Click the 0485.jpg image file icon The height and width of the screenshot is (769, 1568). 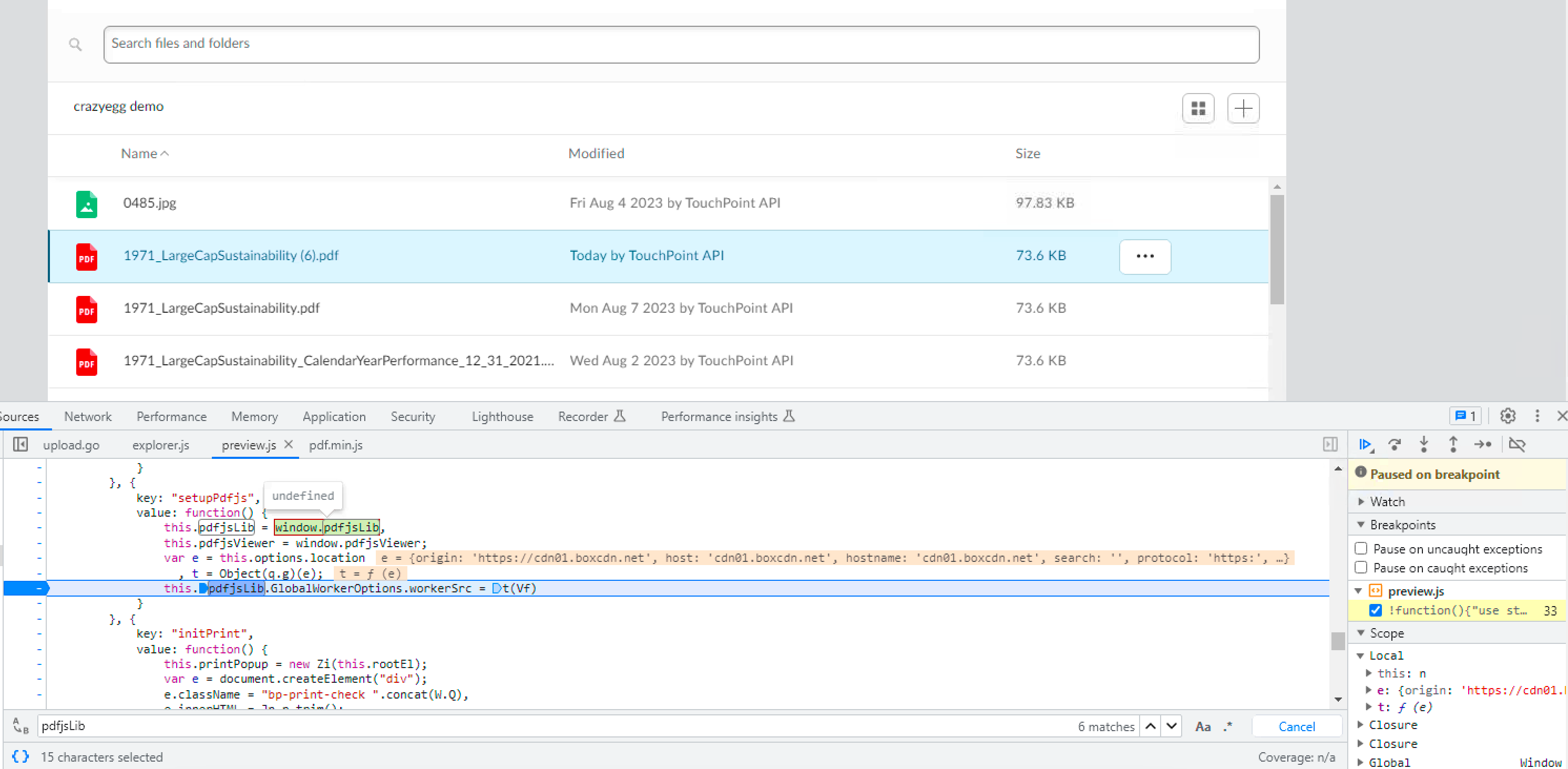click(x=86, y=204)
